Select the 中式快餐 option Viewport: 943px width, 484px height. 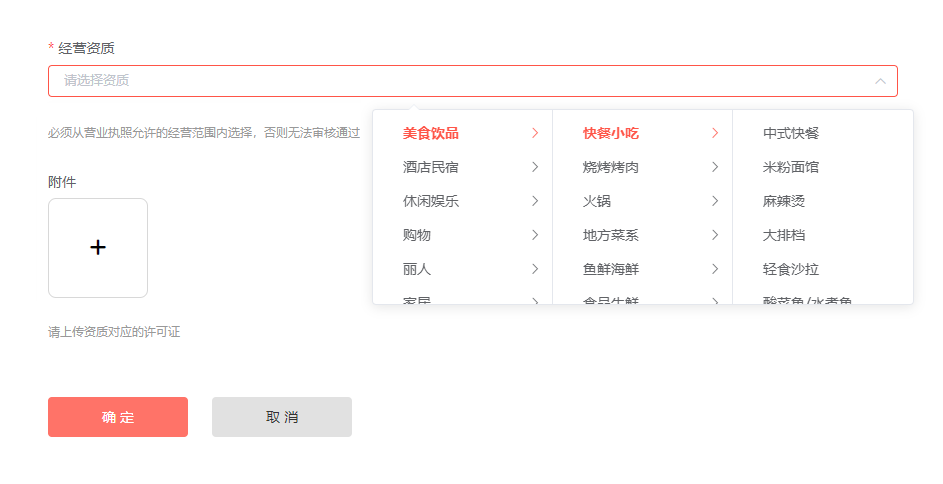790,133
